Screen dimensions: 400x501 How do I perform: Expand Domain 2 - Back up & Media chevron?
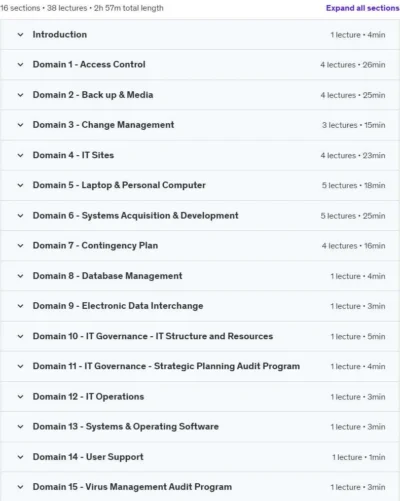click(x=20, y=95)
